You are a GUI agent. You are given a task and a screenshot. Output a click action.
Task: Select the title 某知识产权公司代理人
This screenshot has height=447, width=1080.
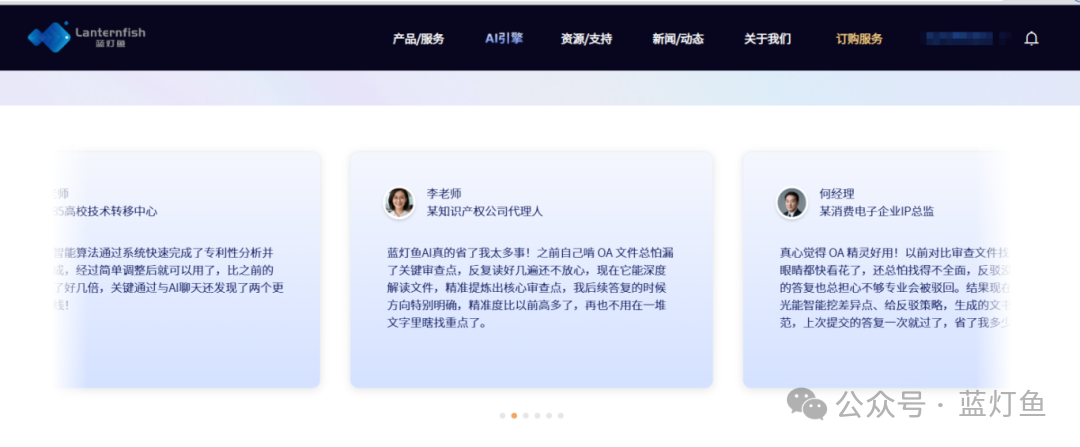coord(484,211)
